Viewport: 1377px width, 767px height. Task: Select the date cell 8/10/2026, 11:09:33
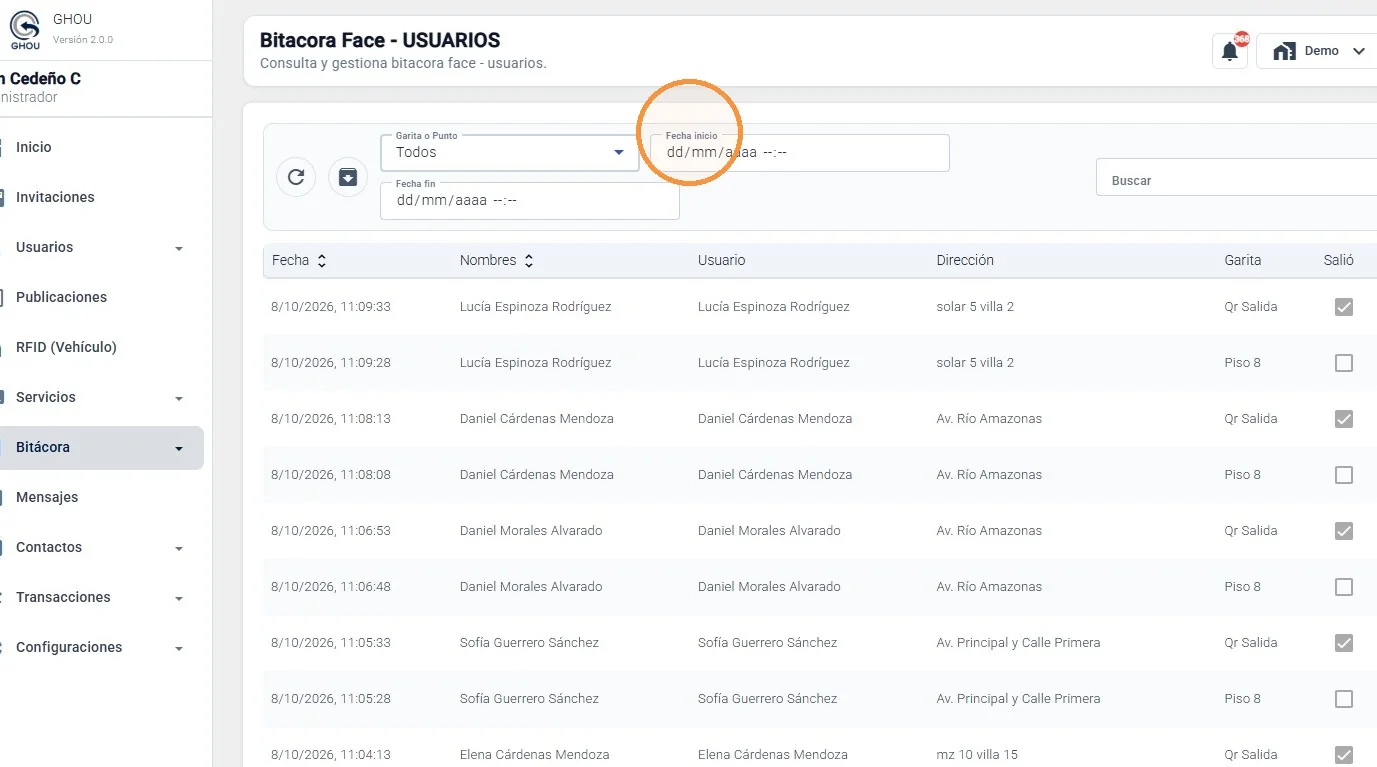tap(331, 307)
